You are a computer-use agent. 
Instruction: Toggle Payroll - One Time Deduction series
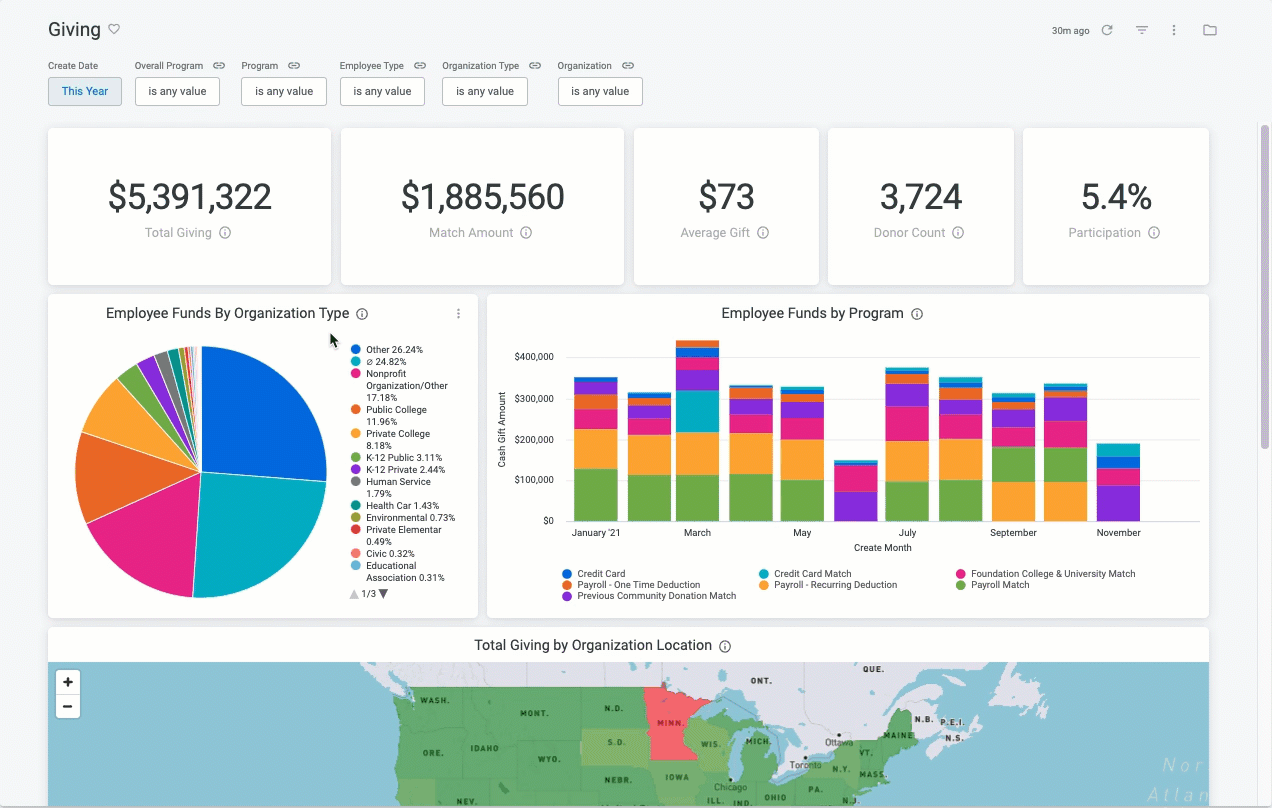[x=631, y=585]
